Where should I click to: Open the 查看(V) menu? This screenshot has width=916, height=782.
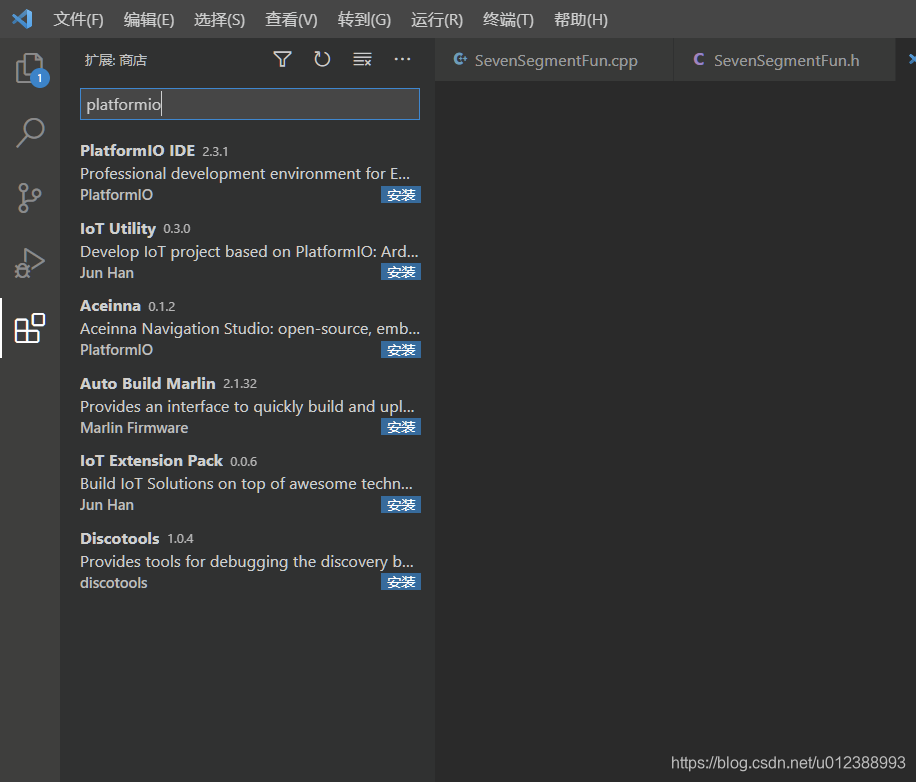pyautogui.click(x=291, y=20)
